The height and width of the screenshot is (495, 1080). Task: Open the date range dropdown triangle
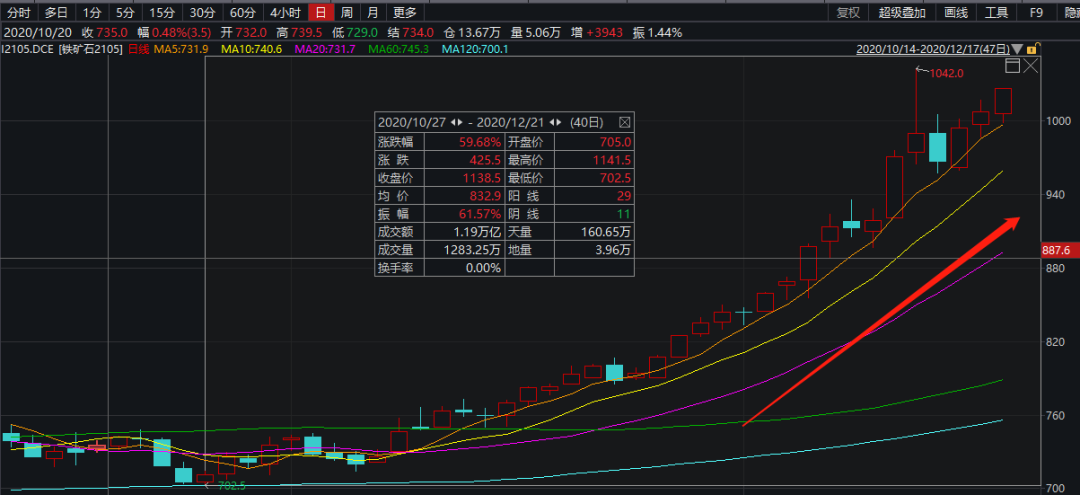1017,50
